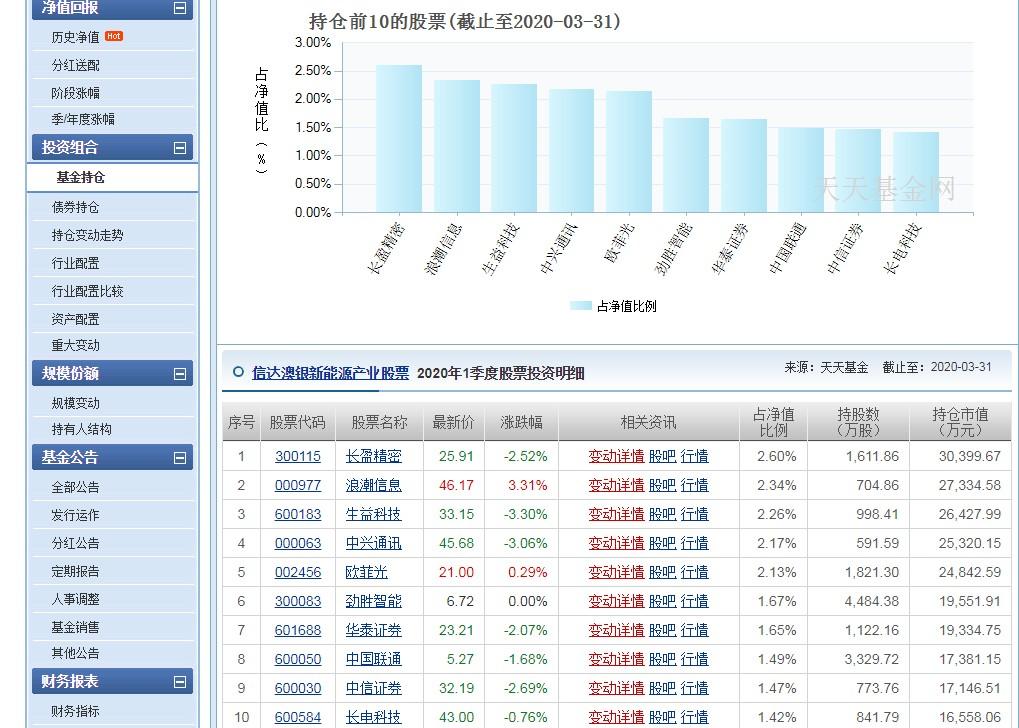This screenshot has width=1019, height=728.
Task: Open stock code 600183 link
Action: click(298, 515)
